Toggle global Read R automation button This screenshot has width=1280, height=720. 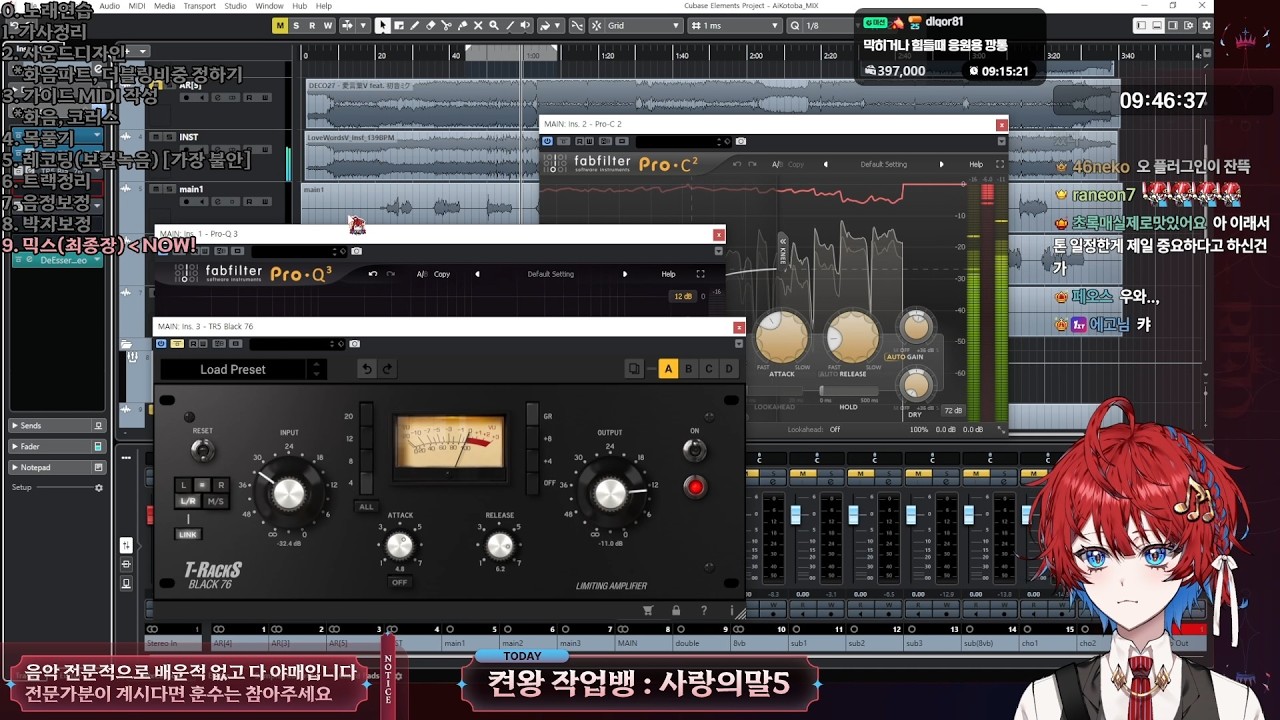(x=312, y=25)
